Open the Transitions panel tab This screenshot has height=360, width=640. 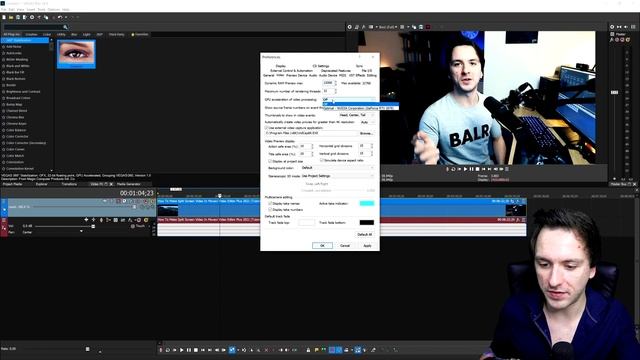click(x=69, y=184)
